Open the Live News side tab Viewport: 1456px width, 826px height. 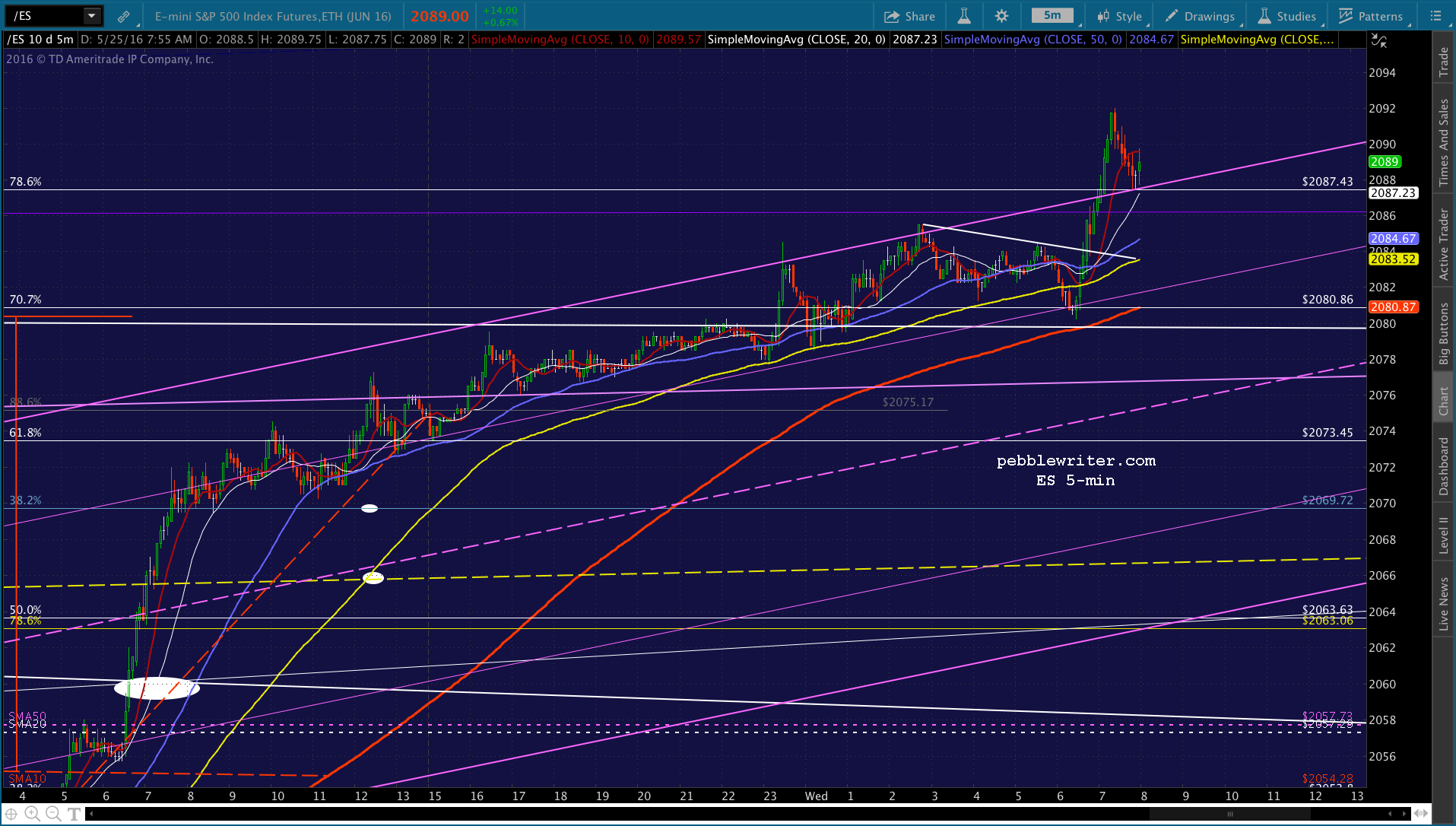tap(1444, 603)
